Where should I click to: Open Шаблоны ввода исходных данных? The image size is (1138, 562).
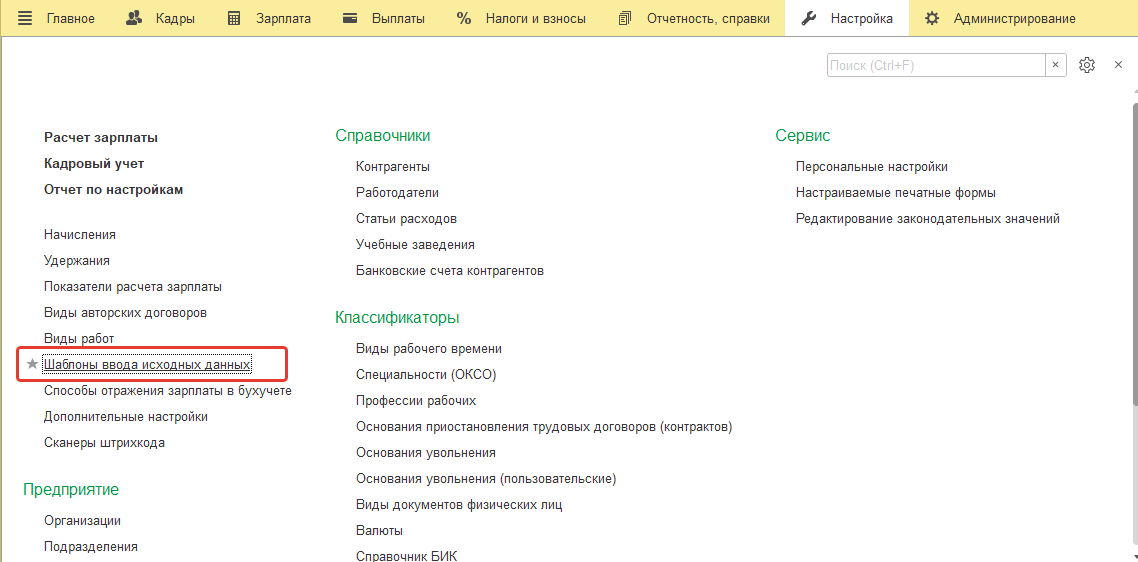point(147,364)
